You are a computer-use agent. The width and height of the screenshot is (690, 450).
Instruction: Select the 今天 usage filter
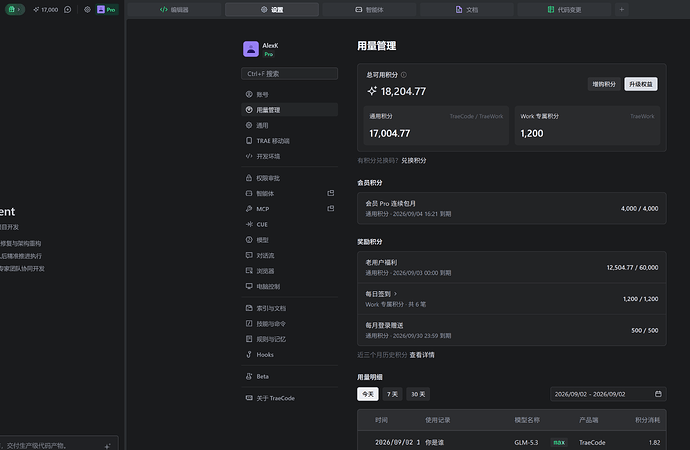coord(367,394)
